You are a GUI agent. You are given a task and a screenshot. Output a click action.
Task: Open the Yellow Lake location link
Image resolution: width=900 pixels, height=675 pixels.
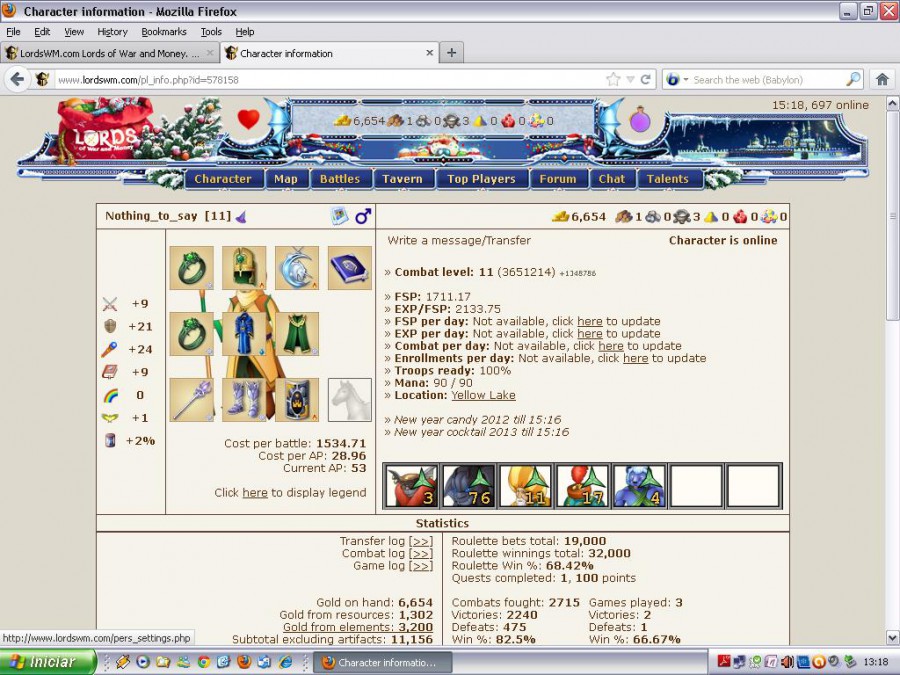[483, 395]
